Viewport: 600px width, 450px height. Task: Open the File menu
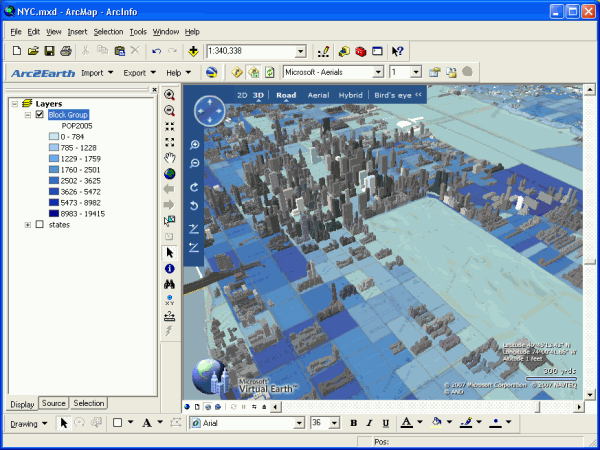point(16,32)
